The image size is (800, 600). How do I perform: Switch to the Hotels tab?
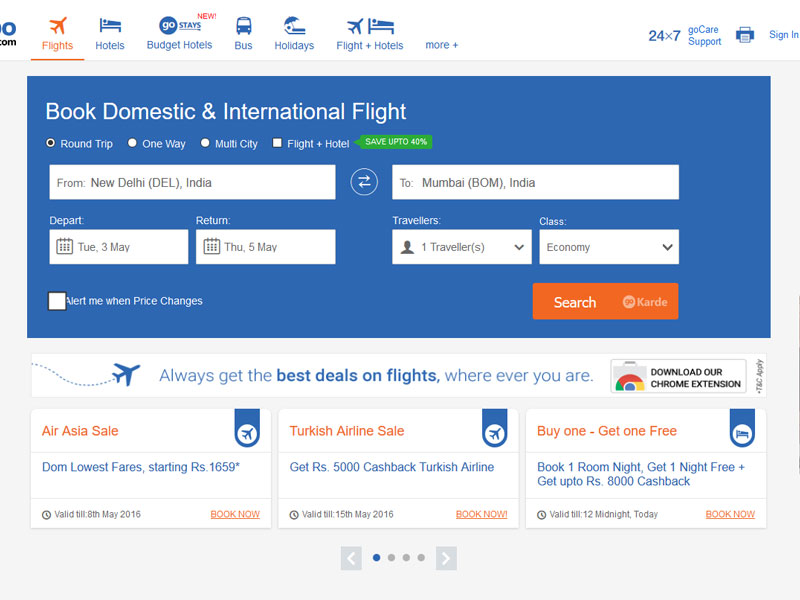(110, 33)
